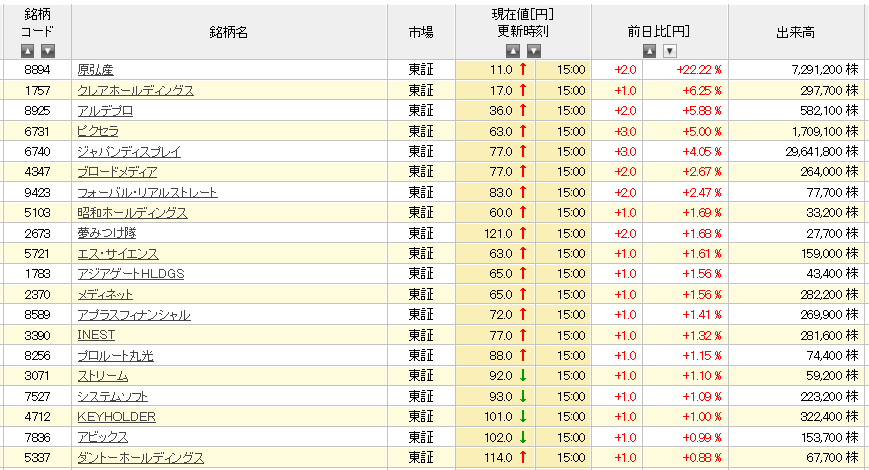869x470 pixels.
Task: Click the price 36.0 in アルデプロ row
Action: coord(501,111)
